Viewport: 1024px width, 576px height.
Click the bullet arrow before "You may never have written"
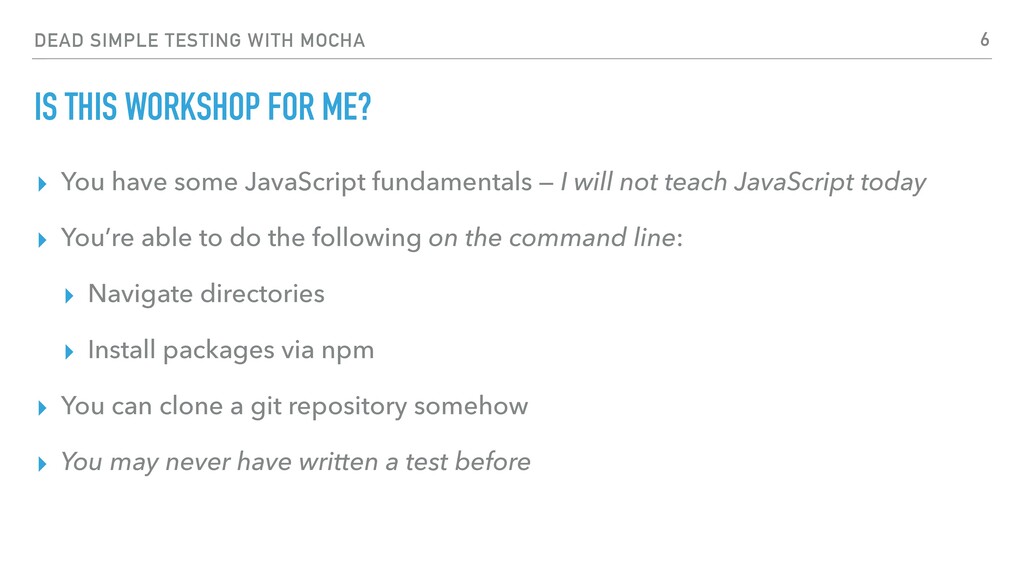(42, 464)
